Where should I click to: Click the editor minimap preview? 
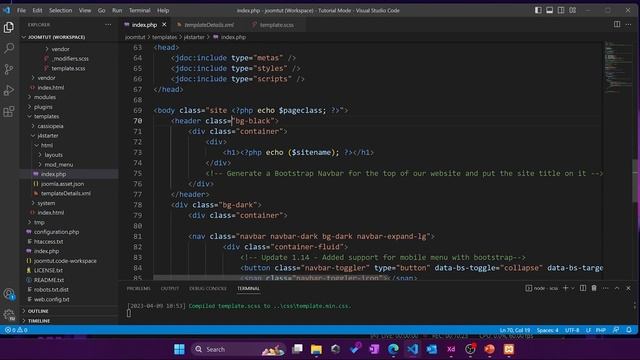pyautogui.click(x=618, y=67)
